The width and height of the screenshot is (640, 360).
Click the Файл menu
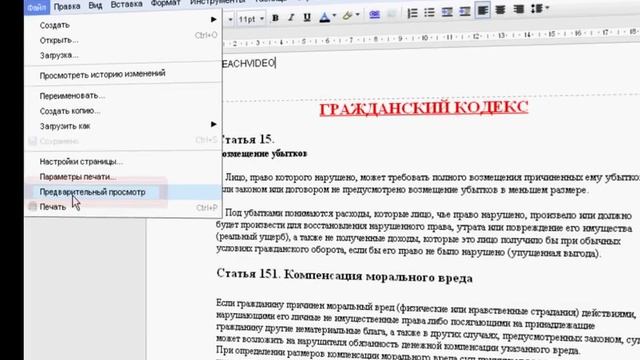(x=37, y=7)
